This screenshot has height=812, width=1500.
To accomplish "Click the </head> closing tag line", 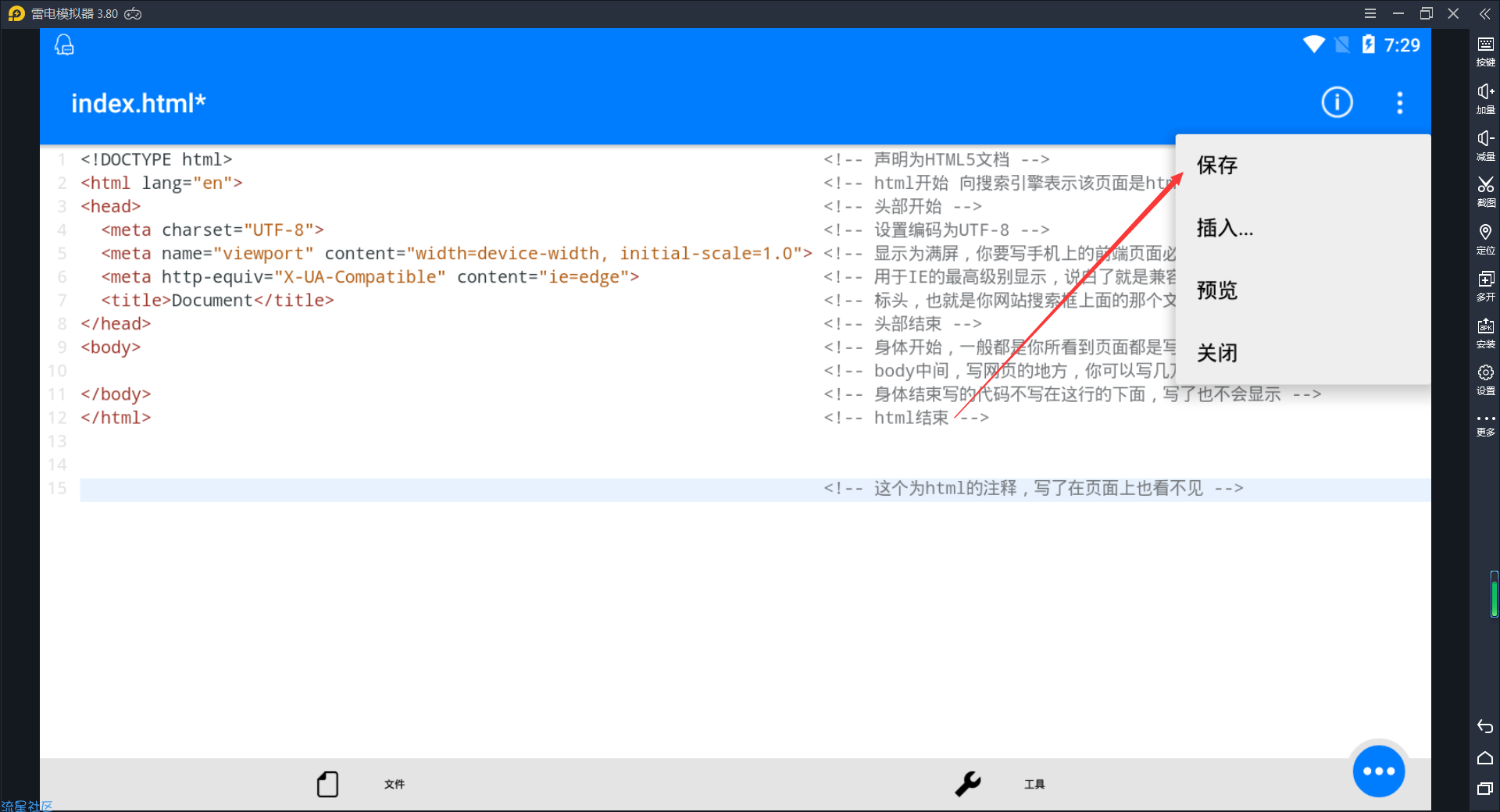I will pos(116,323).
